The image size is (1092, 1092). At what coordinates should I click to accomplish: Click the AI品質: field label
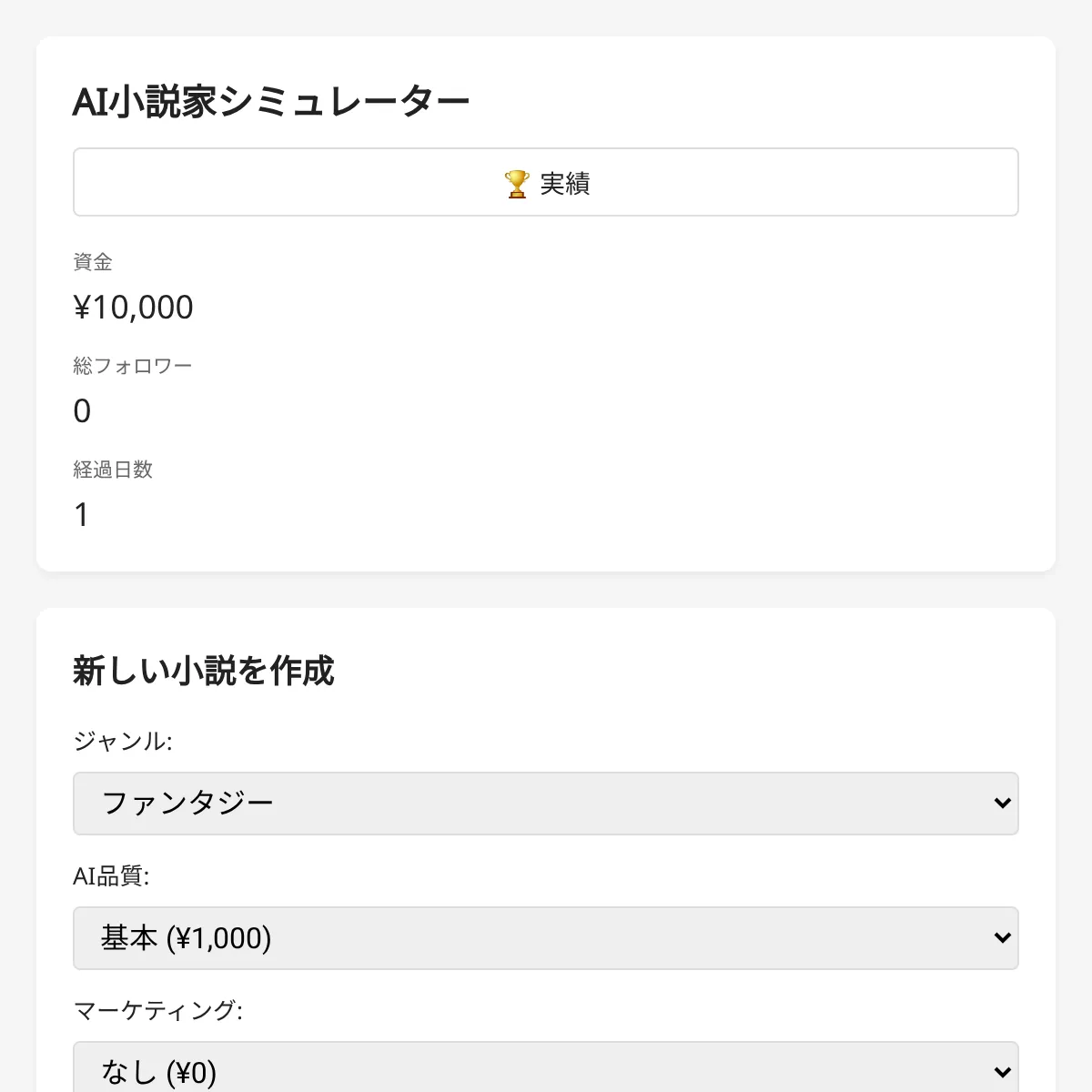[111, 876]
